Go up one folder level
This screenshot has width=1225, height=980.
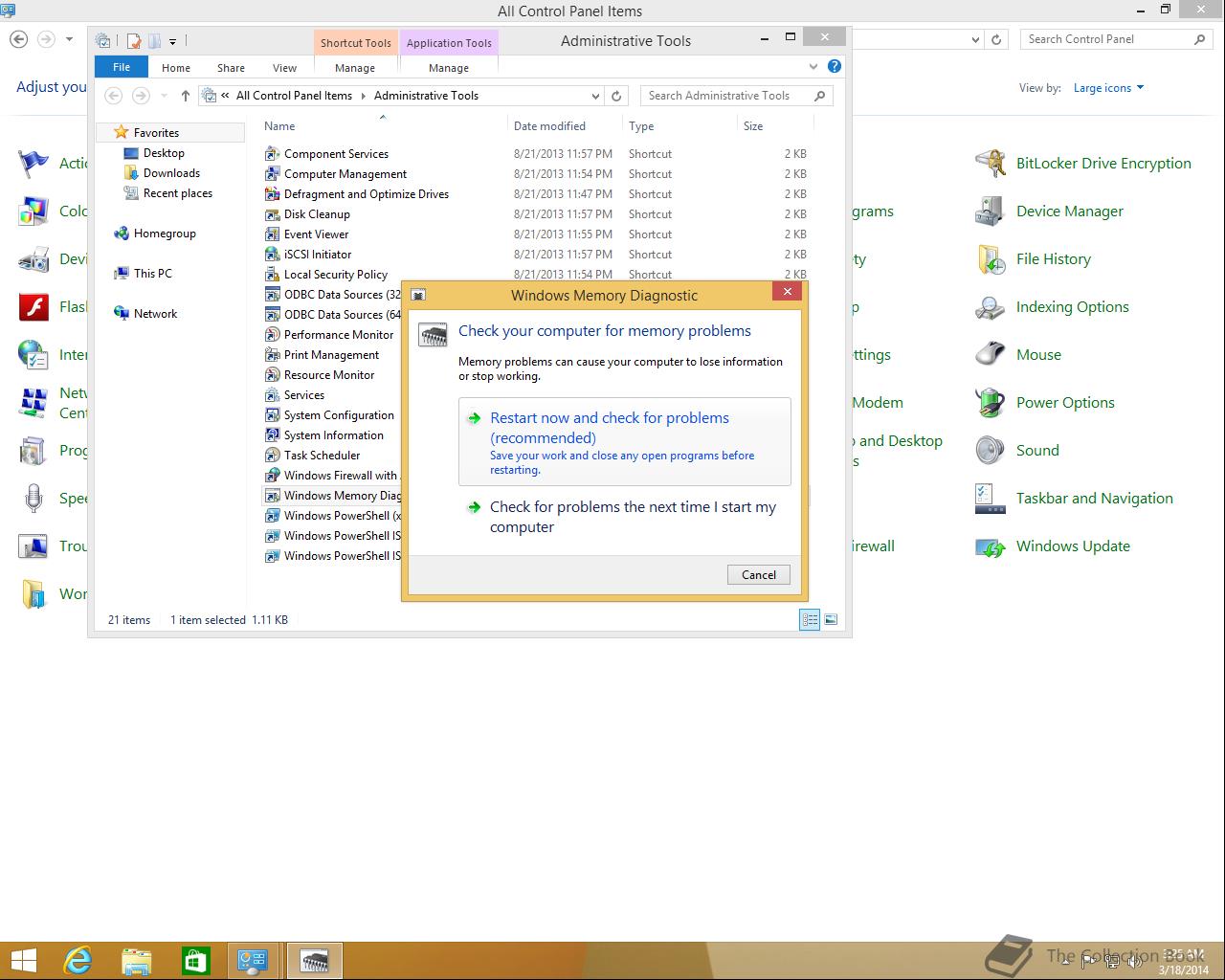point(186,96)
